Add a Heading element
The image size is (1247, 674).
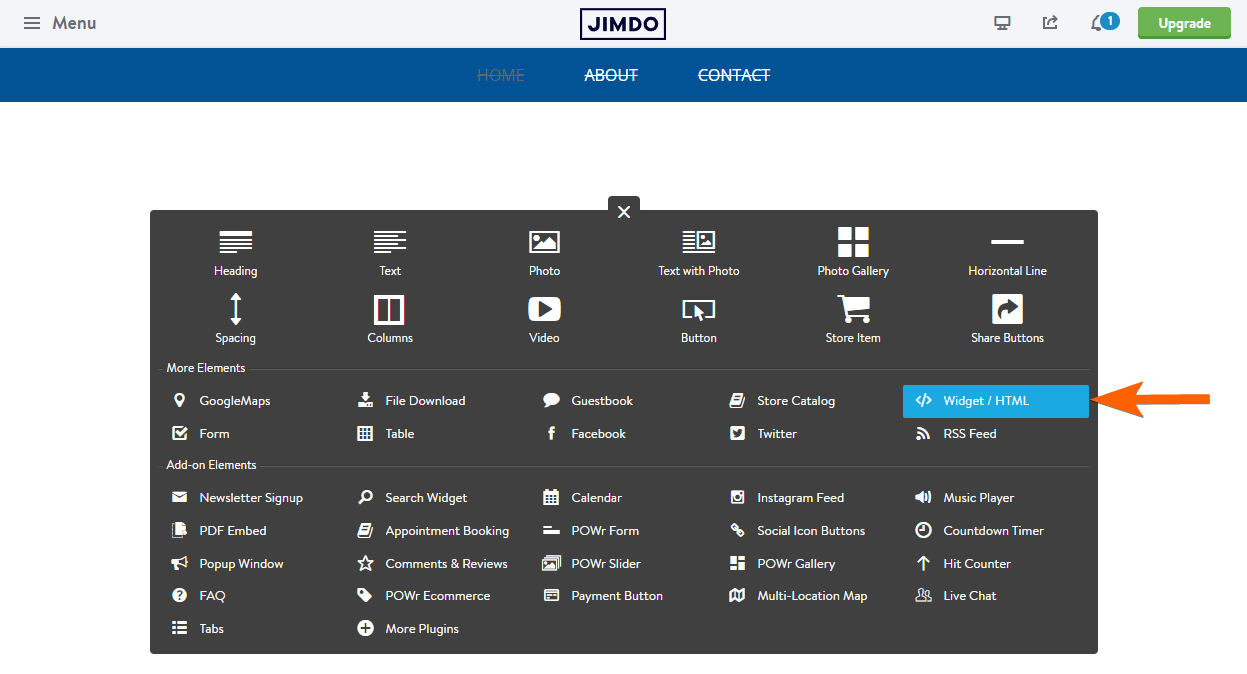click(x=236, y=253)
